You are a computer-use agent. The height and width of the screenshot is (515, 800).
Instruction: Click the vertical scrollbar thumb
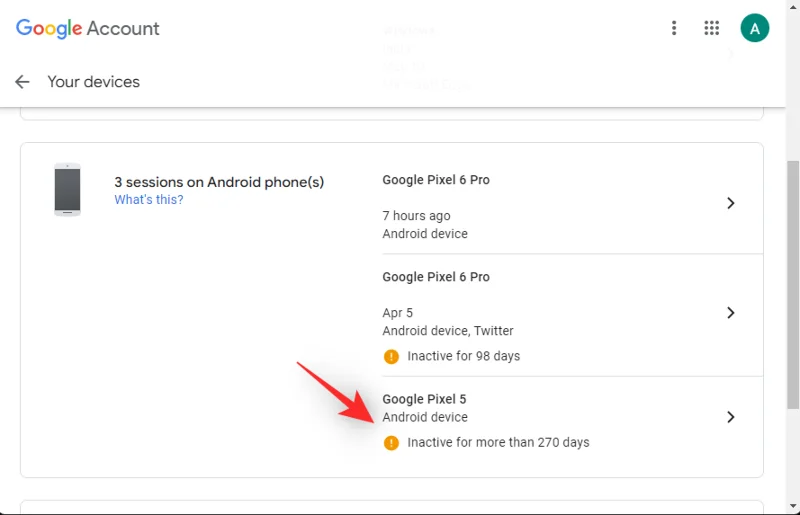[793, 285]
